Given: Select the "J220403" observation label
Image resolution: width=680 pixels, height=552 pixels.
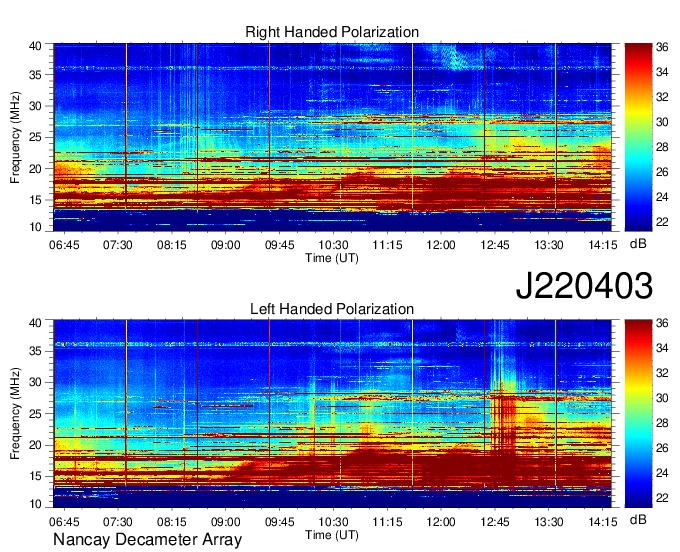Looking at the screenshot, I should (584, 286).
